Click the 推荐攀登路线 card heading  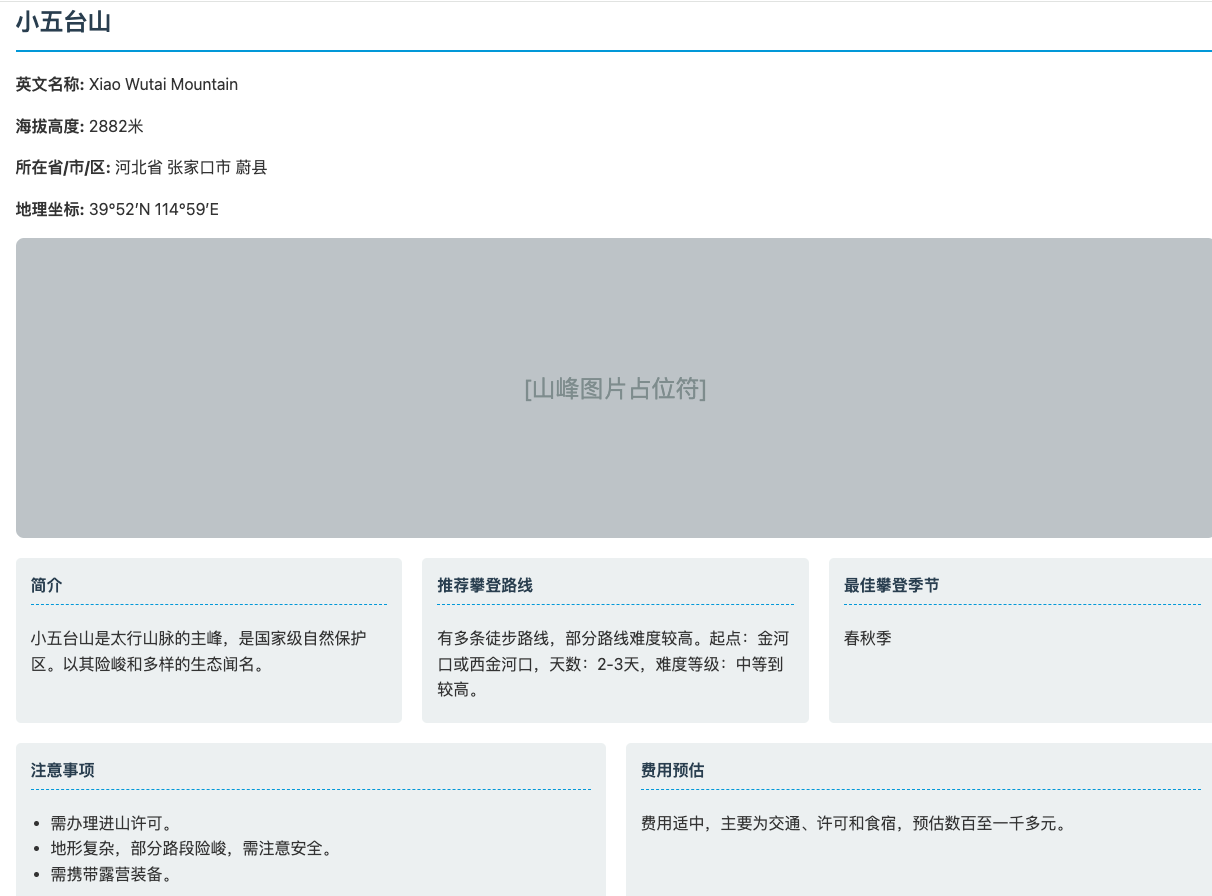pos(485,585)
